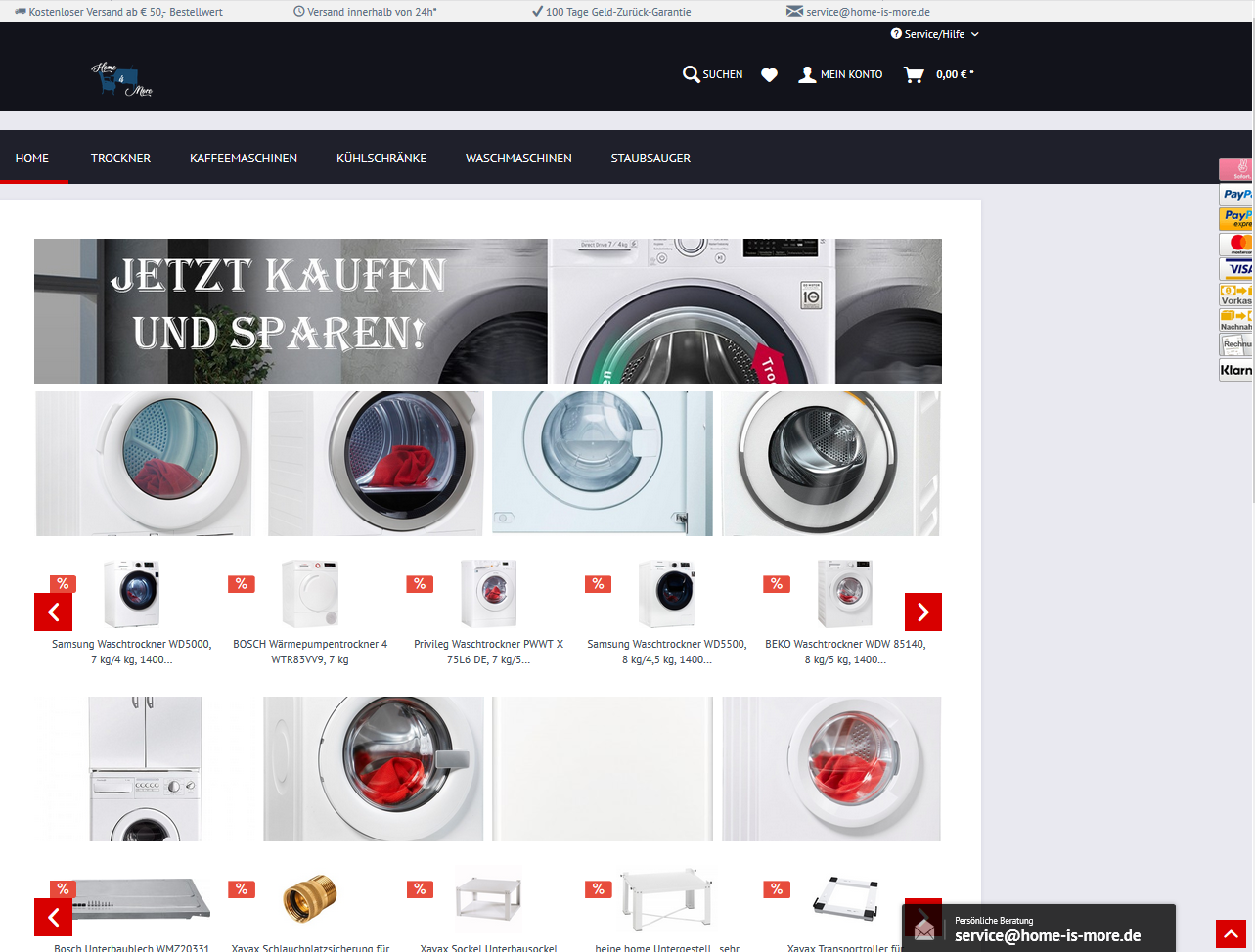Click dryer tile with red towel, second
The width and height of the screenshot is (1255, 952).
point(376,464)
